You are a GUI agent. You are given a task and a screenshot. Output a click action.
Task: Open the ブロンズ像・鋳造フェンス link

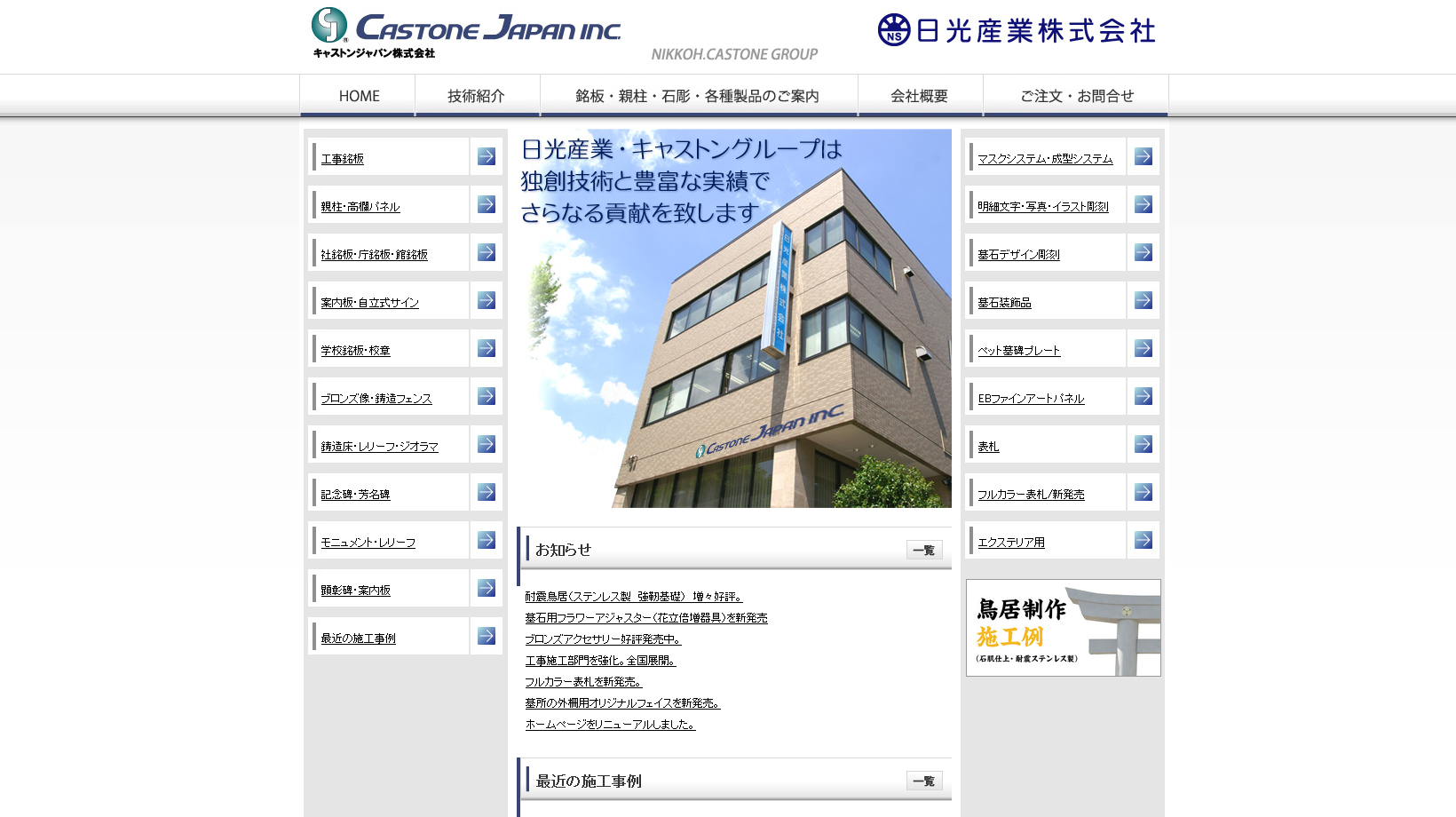pos(376,399)
